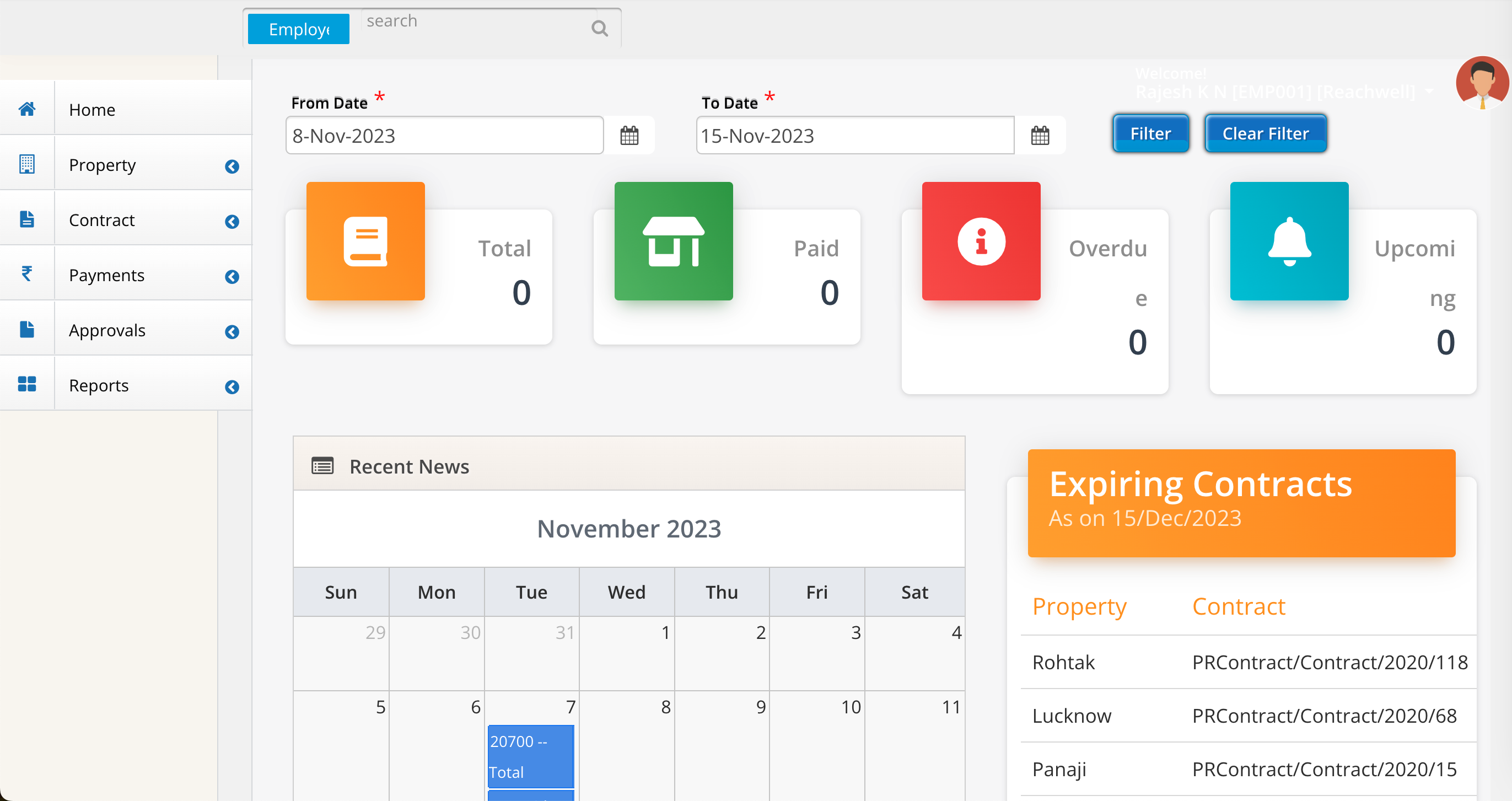1512x801 pixels.
Task: Expand the Approvals section chevron
Action: pos(233,331)
